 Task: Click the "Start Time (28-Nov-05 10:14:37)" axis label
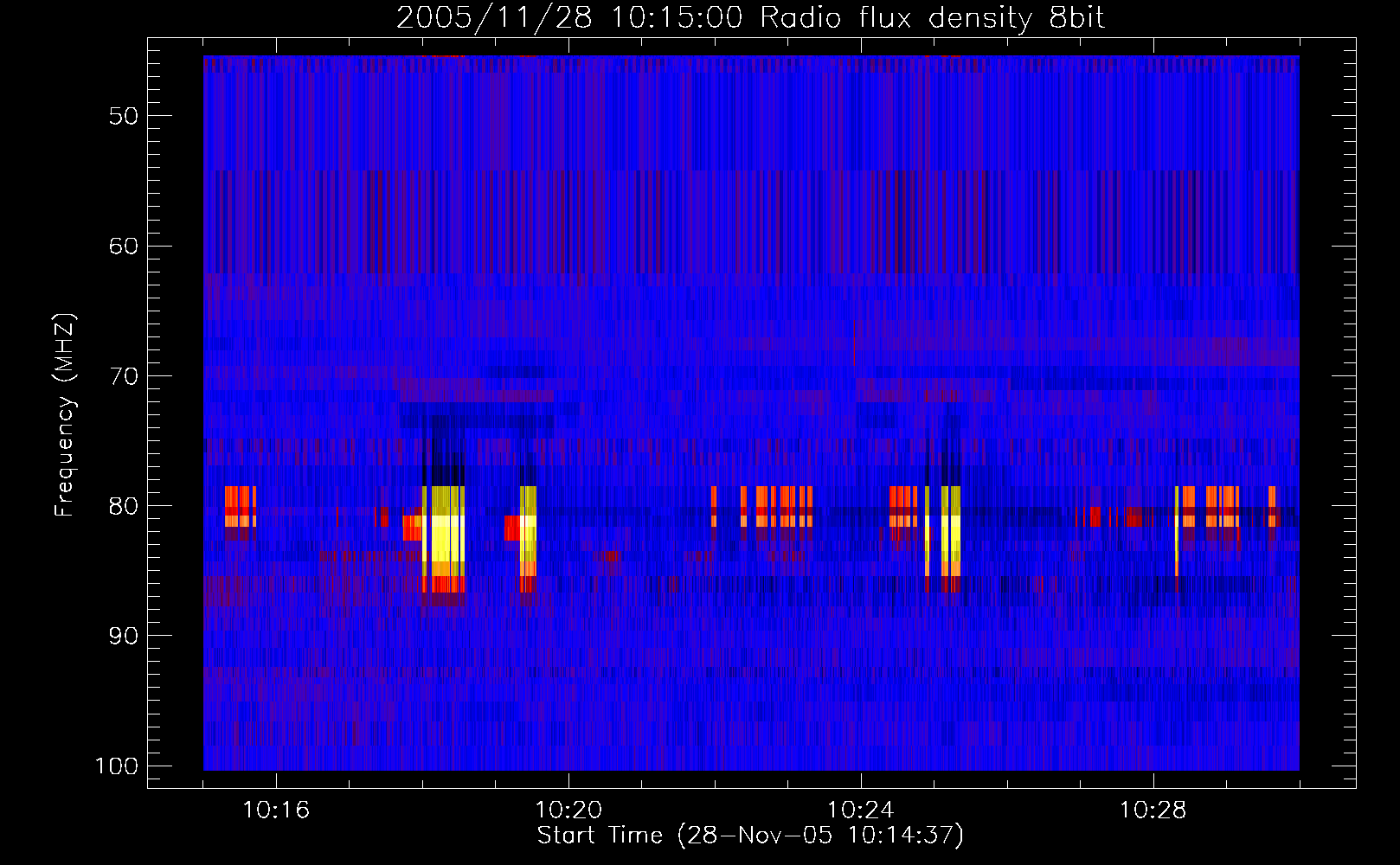(750, 836)
